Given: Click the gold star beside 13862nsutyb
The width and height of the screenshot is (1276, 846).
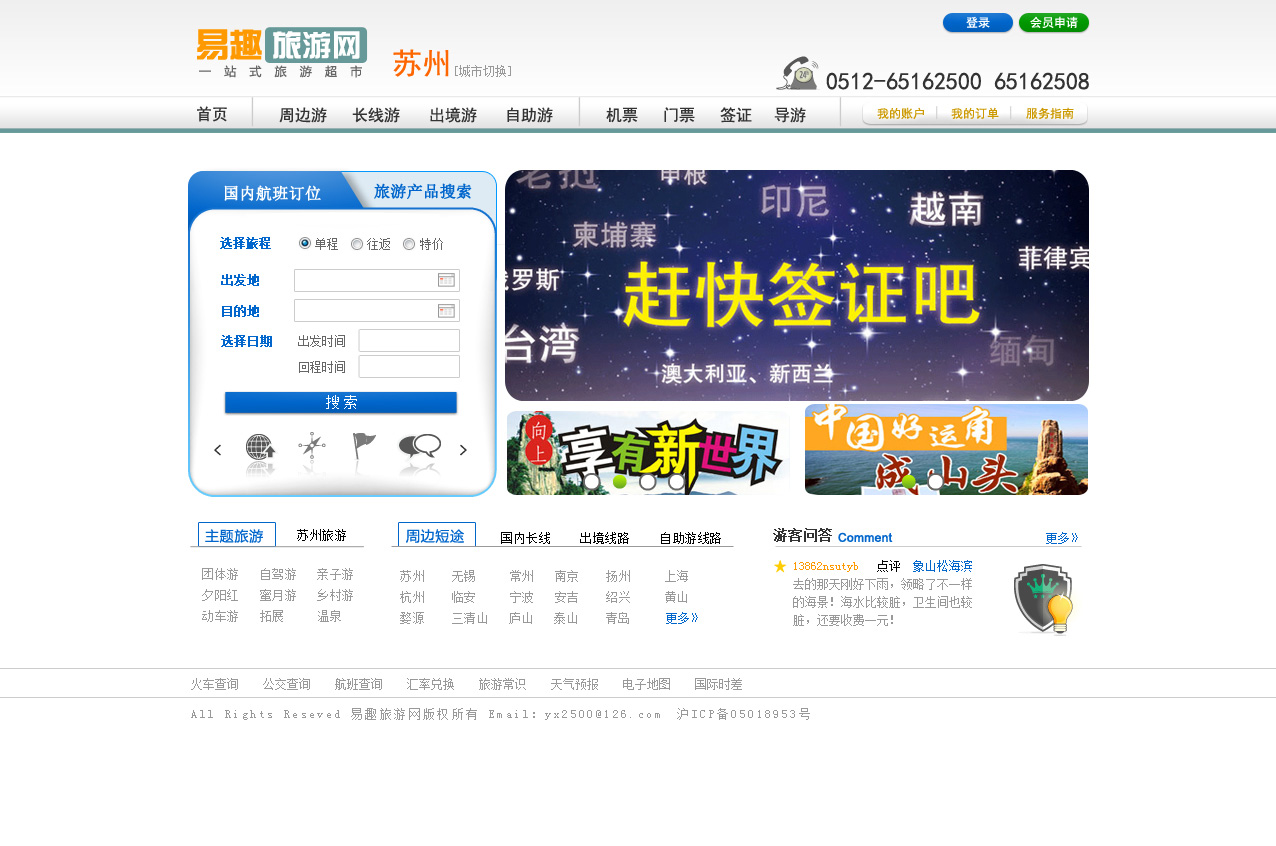Looking at the screenshot, I should (780, 566).
